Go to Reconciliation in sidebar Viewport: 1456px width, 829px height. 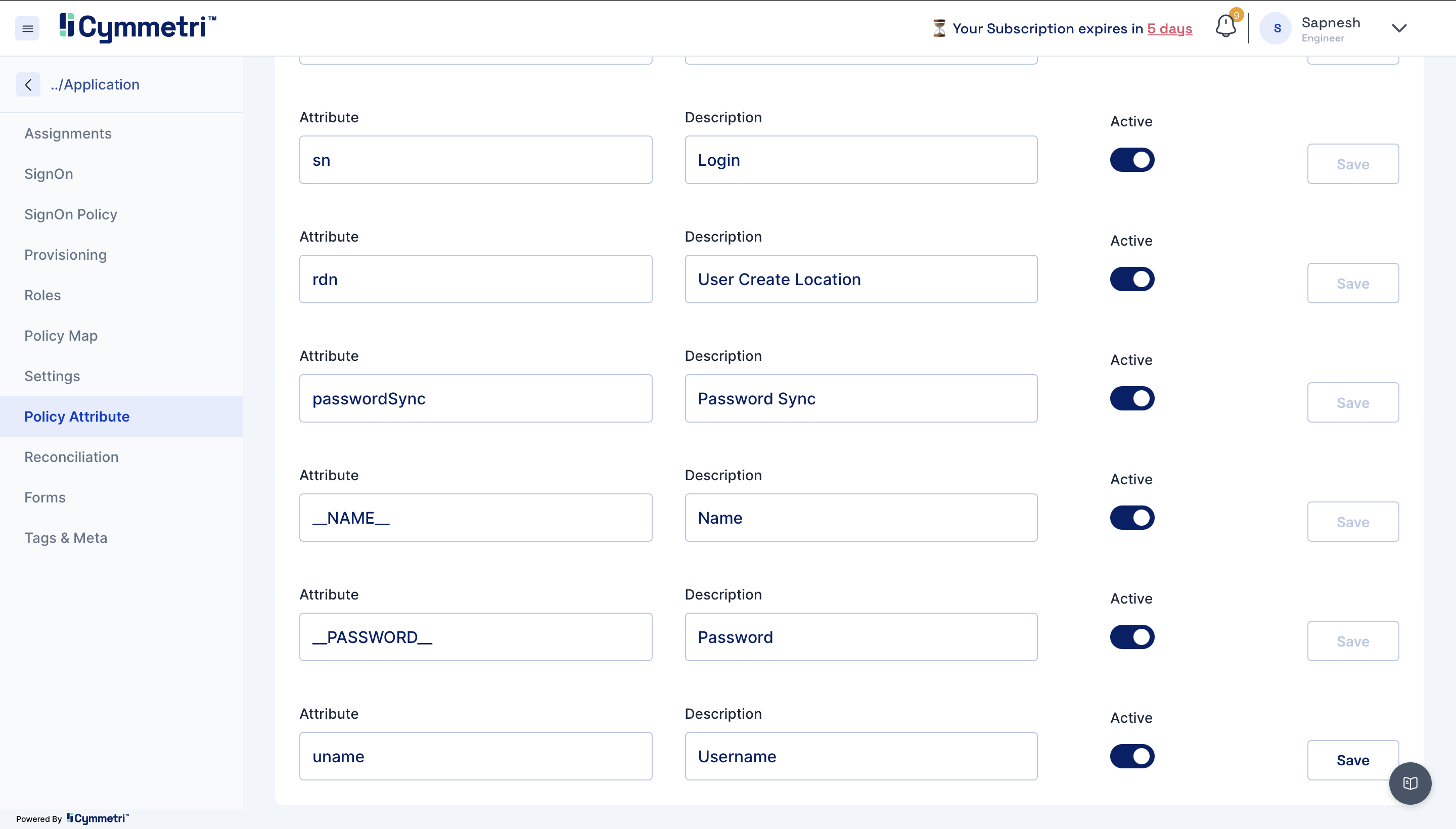71,456
